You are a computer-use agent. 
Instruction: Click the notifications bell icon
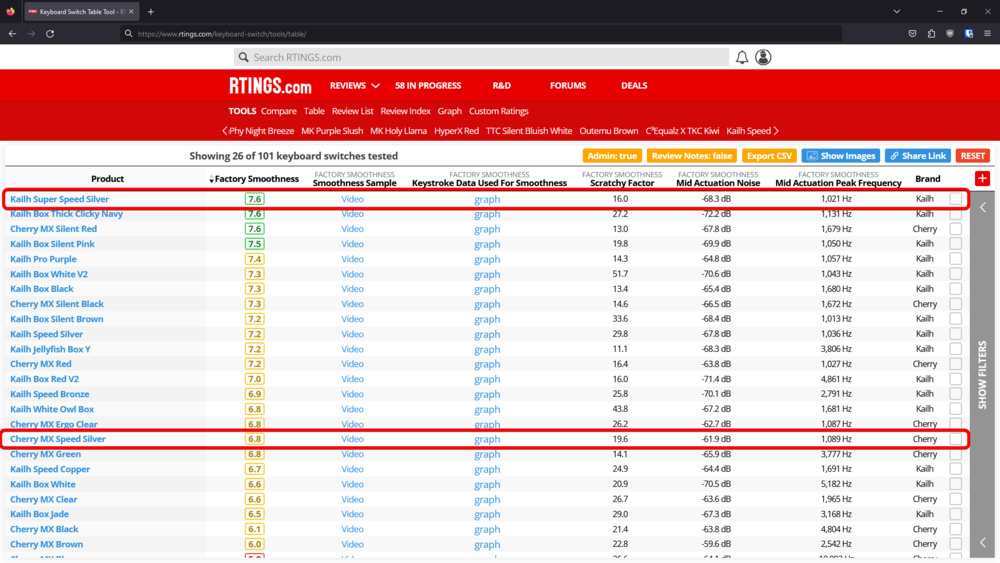pos(742,58)
